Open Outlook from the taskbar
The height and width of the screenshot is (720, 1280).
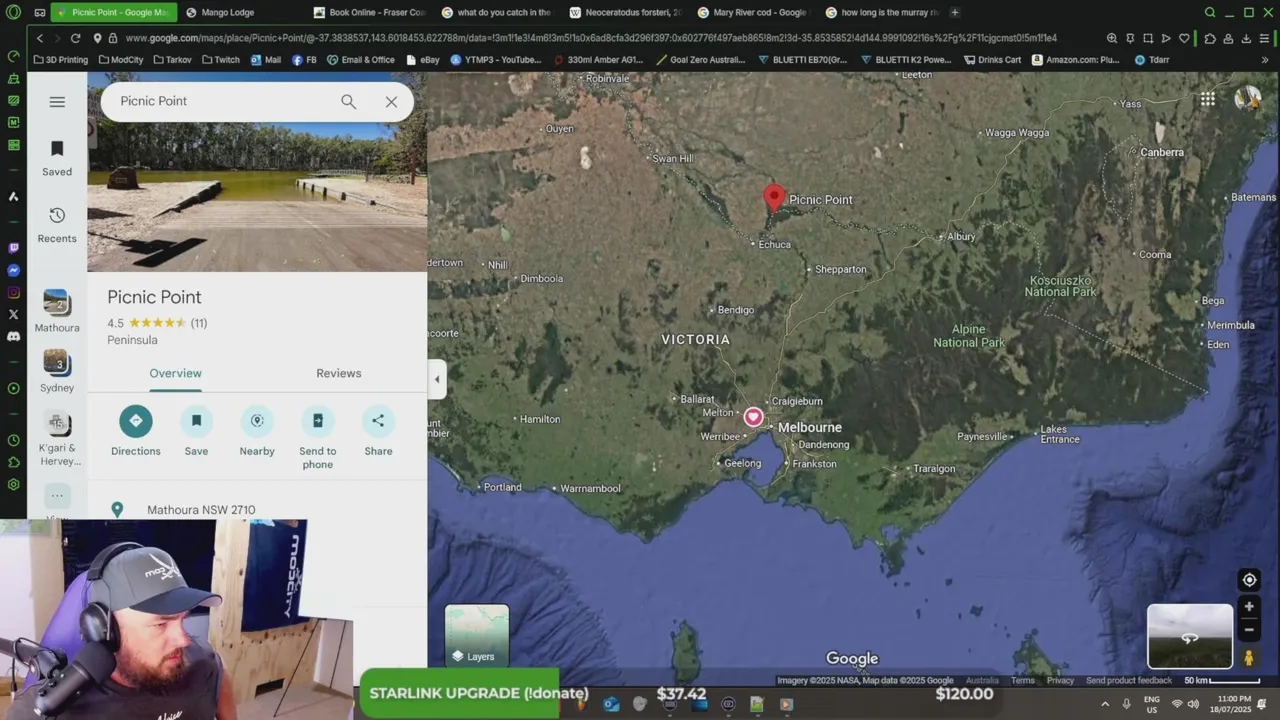tap(611, 704)
